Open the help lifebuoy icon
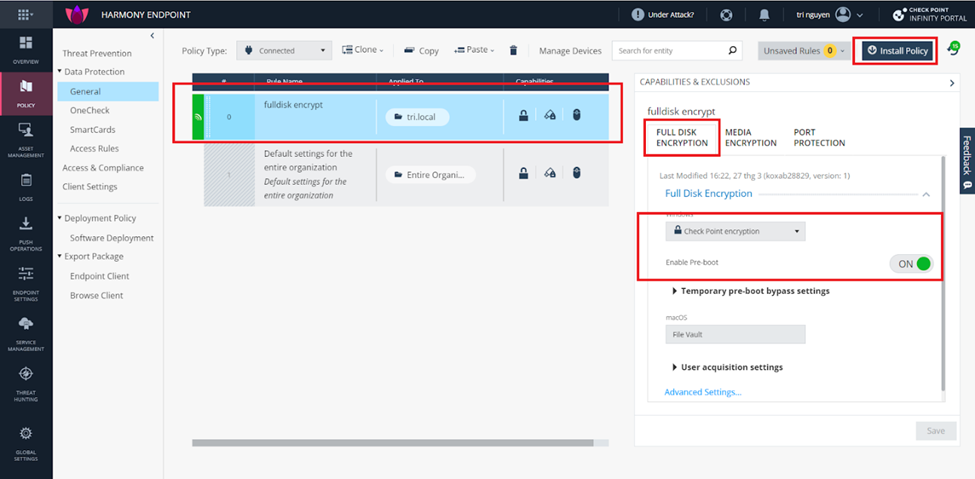The width and height of the screenshot is (975, 479). 726,14
